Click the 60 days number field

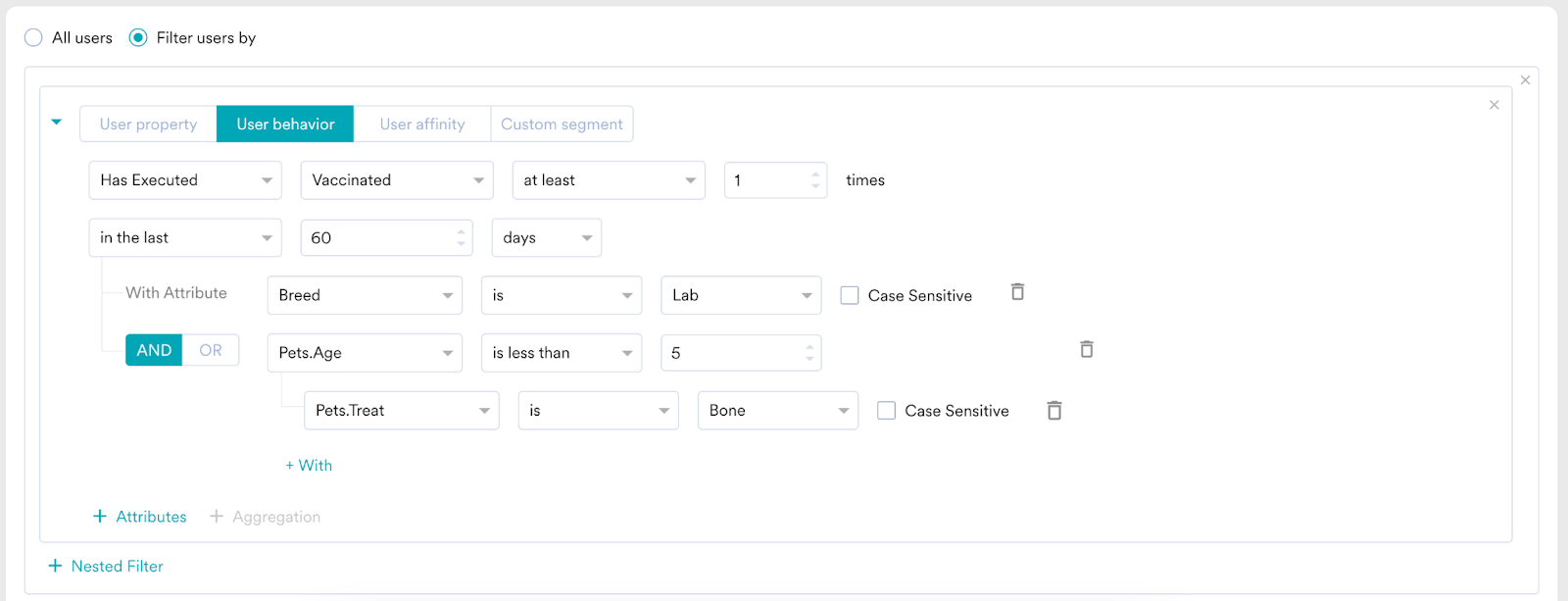(x=377, y=238)
